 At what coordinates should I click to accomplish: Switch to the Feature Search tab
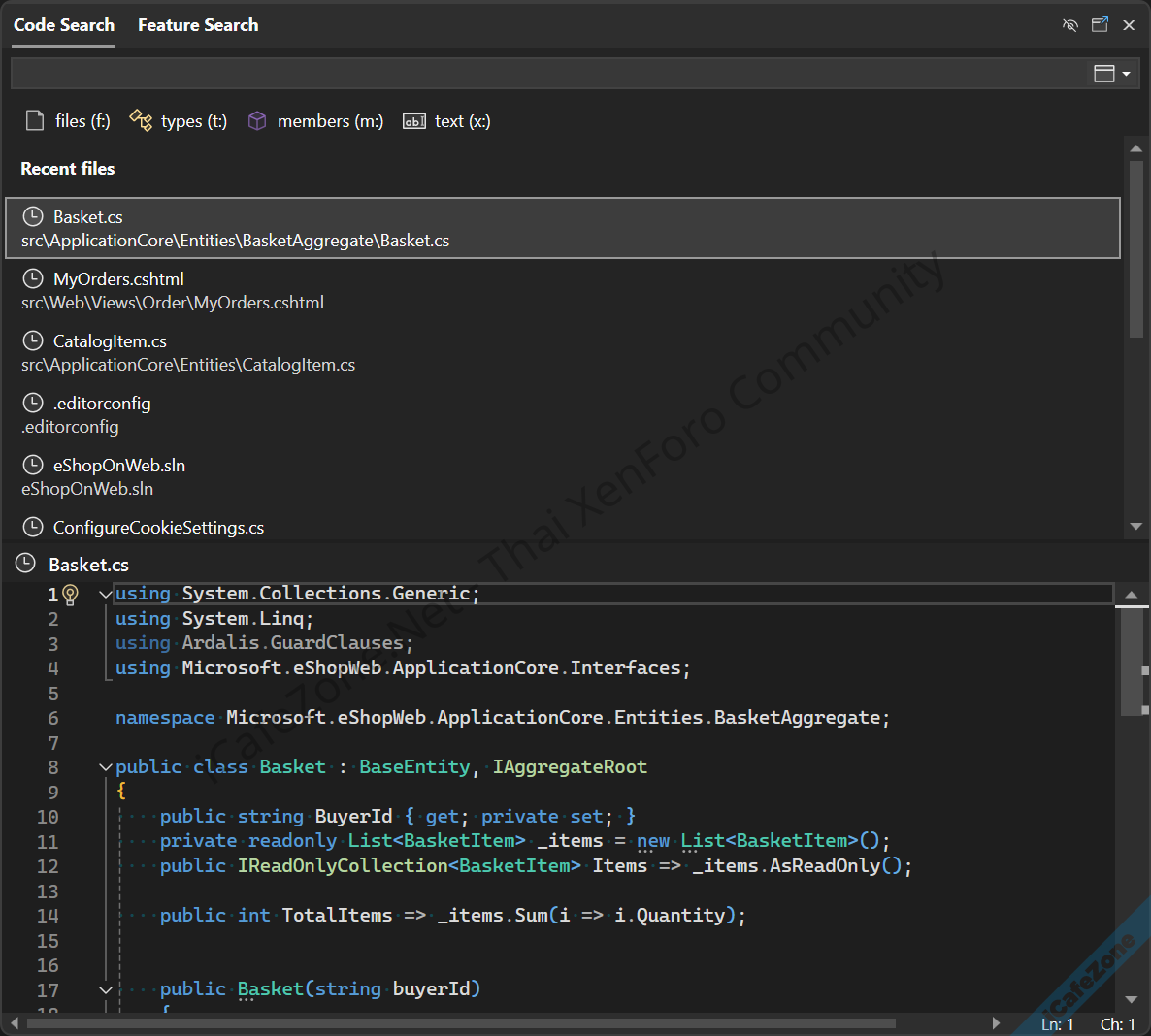pos(198,25)
